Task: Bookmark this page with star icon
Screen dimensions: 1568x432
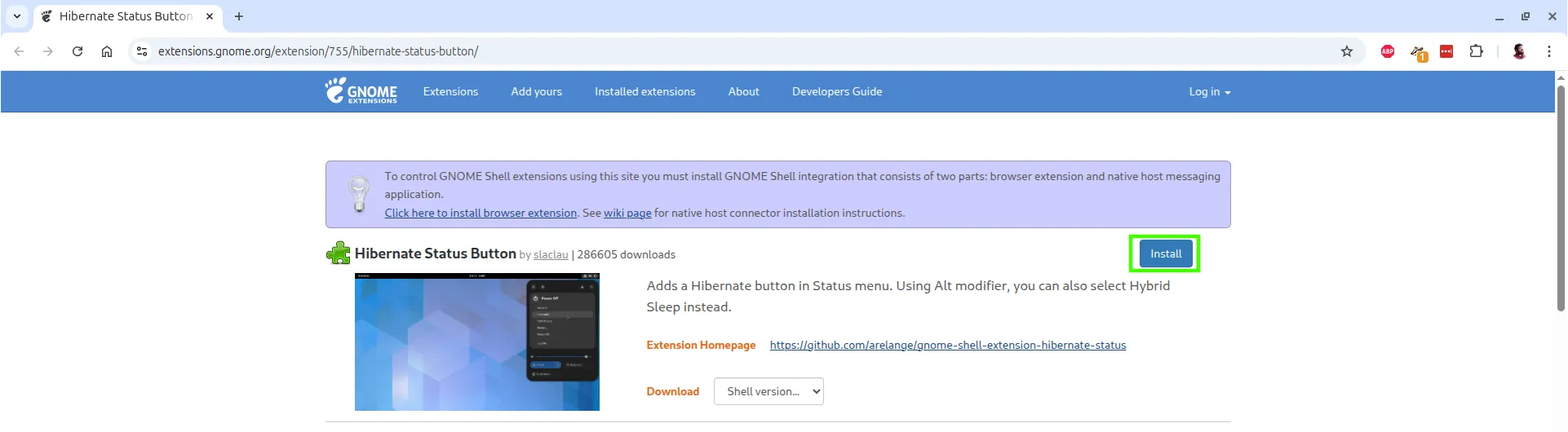Action: tap(1347, 51)
